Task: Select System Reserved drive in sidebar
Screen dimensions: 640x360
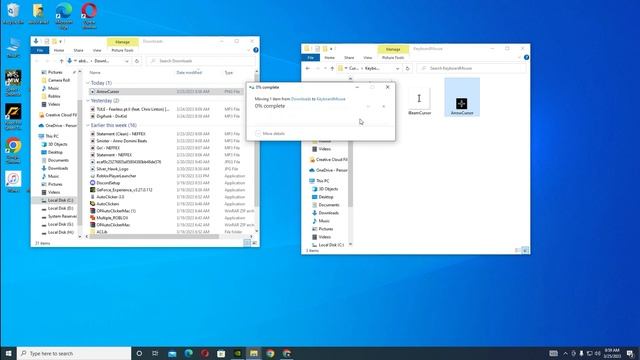Action: (x=62, y=216)
